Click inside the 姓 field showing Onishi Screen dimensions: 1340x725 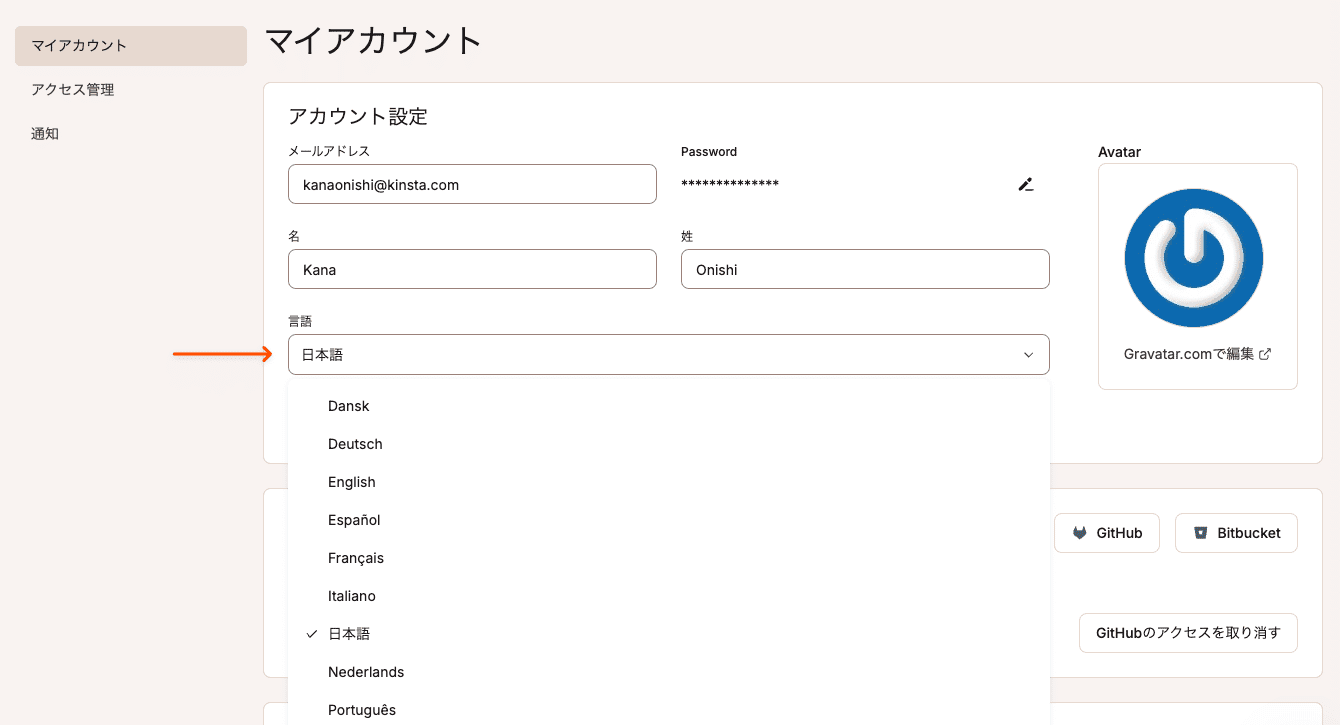pyautogui.click(x=865, y=269)
